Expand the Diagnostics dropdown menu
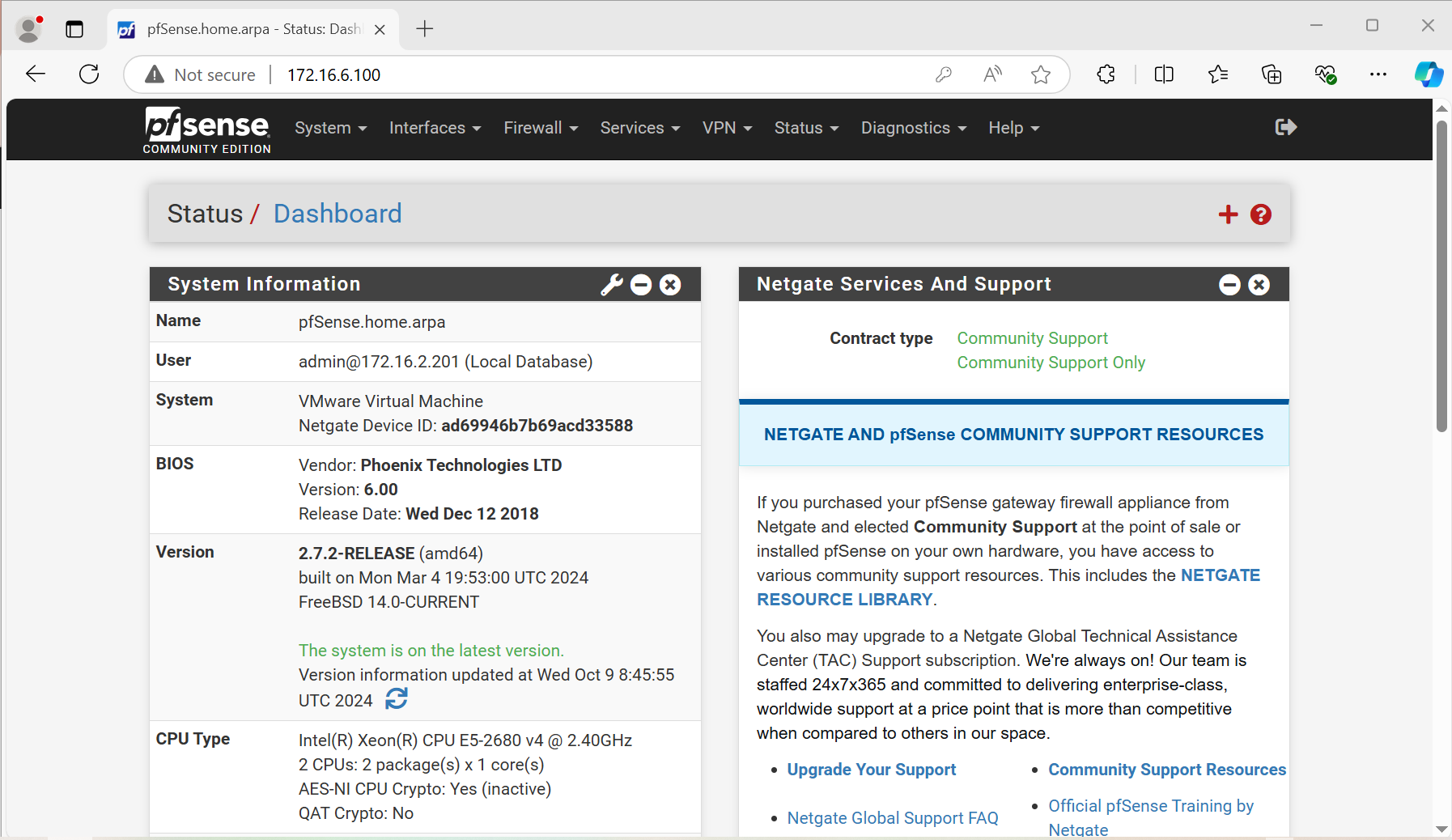Screen dimensions: 1452x840 (x=914, y=128)
